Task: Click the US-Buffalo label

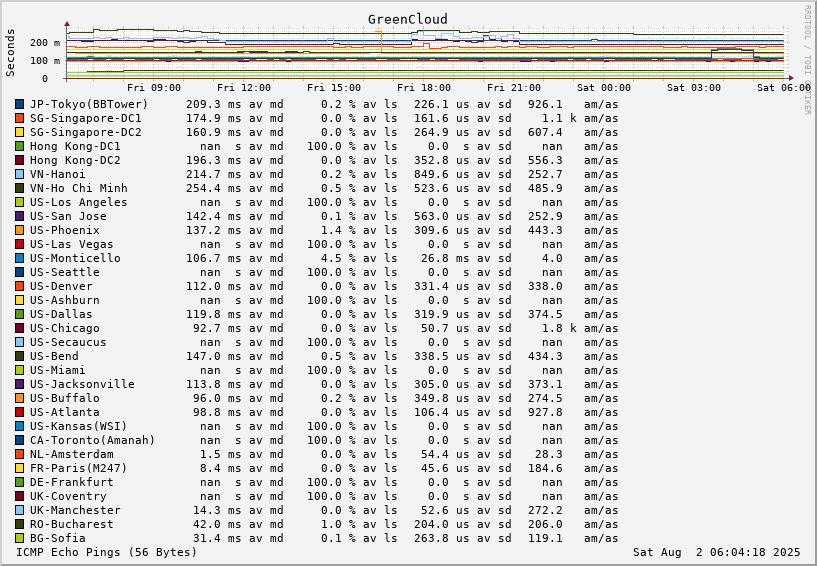Action: pos(65,398)
